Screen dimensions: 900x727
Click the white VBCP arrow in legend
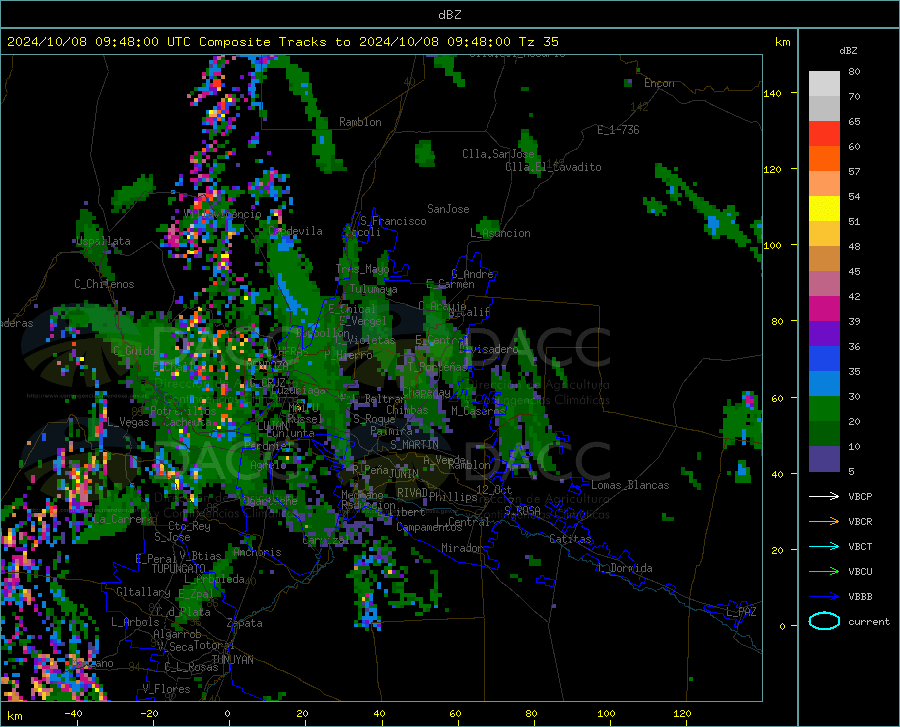[824, 496]
